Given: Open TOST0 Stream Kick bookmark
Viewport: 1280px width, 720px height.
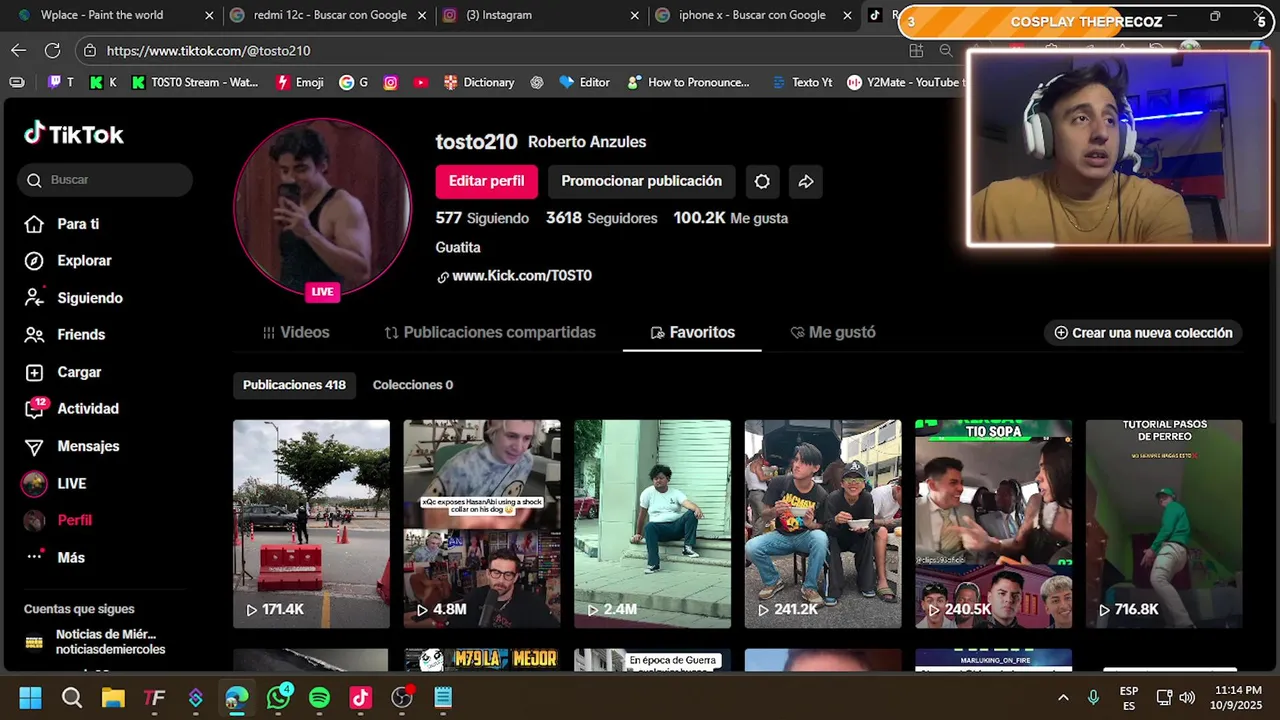Looking at the screenshot, I should coord(194,82).
